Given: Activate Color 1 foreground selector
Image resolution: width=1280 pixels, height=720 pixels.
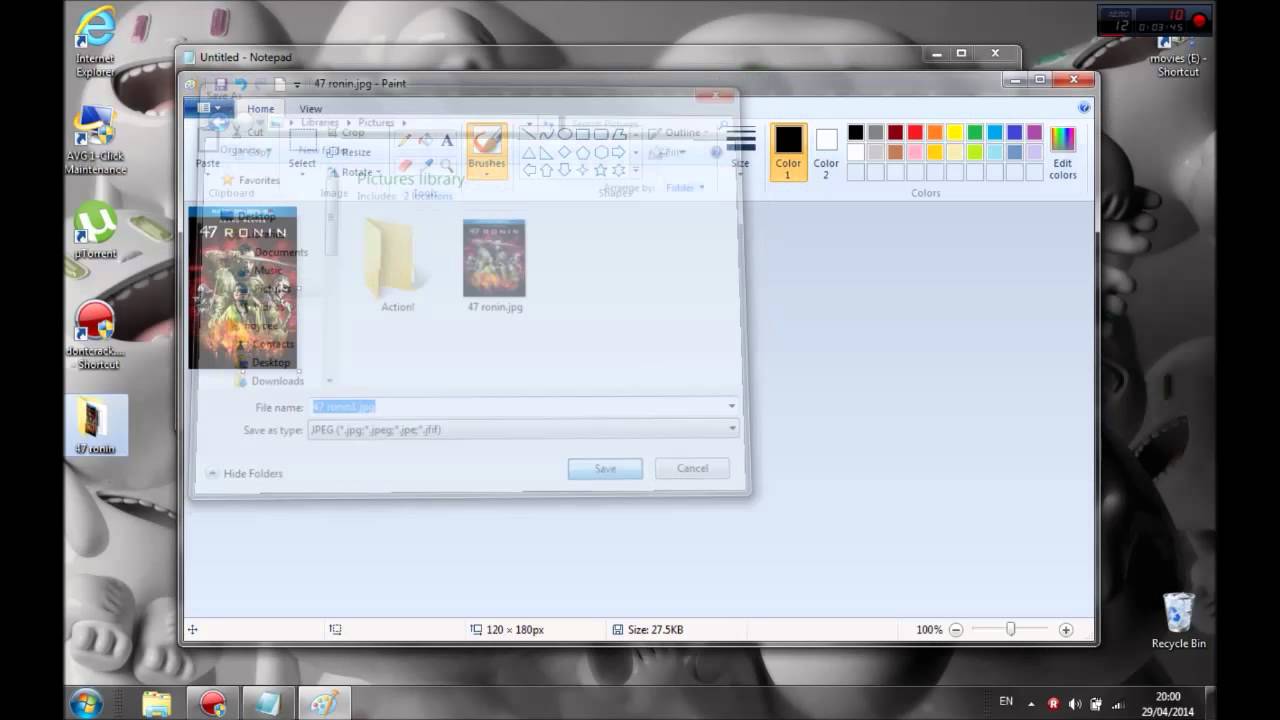Looking at the screenshot, I should click(788, 152).
